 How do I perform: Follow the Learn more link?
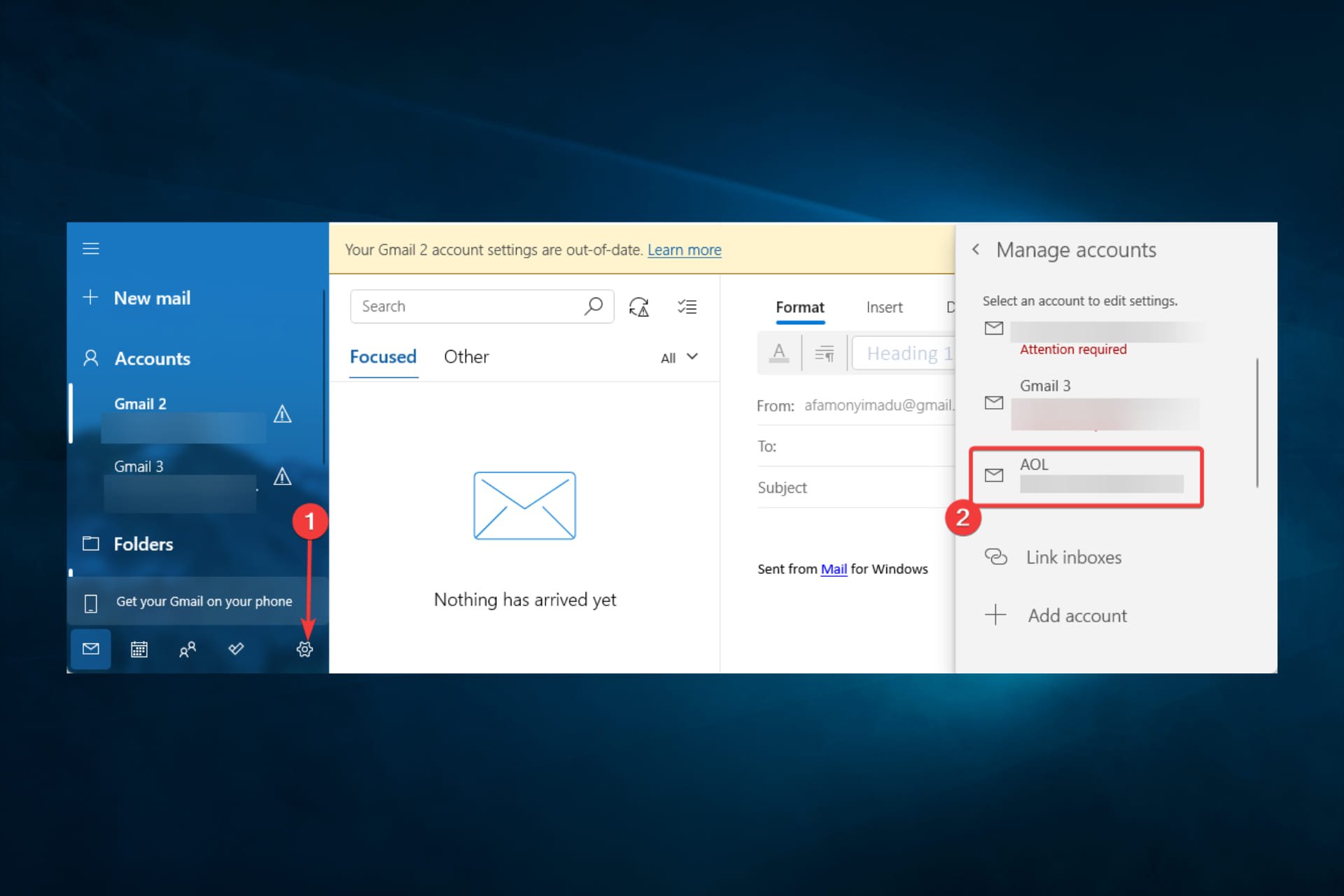[x=684, y=250]
